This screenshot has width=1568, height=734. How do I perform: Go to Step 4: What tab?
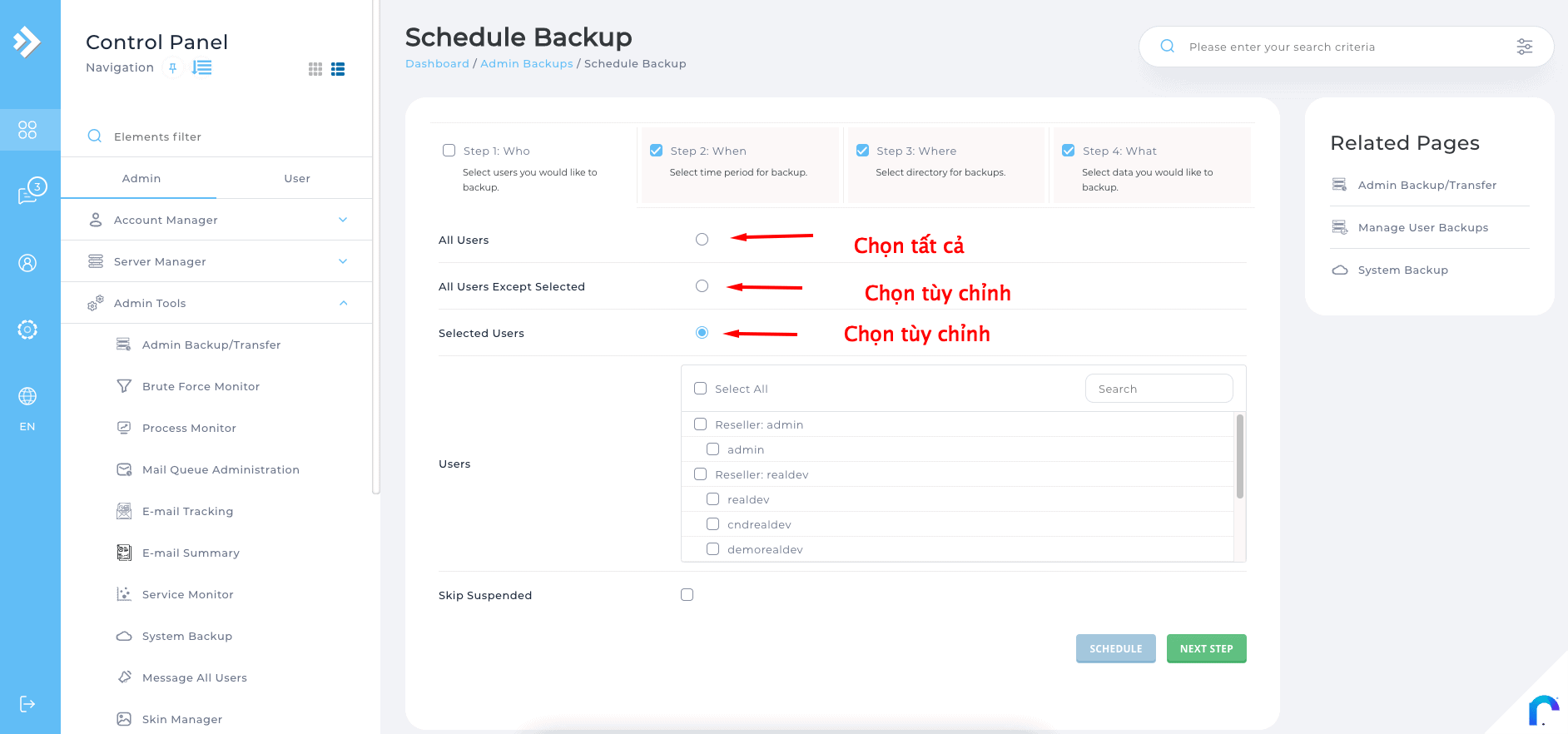[x=1152, y=165]
